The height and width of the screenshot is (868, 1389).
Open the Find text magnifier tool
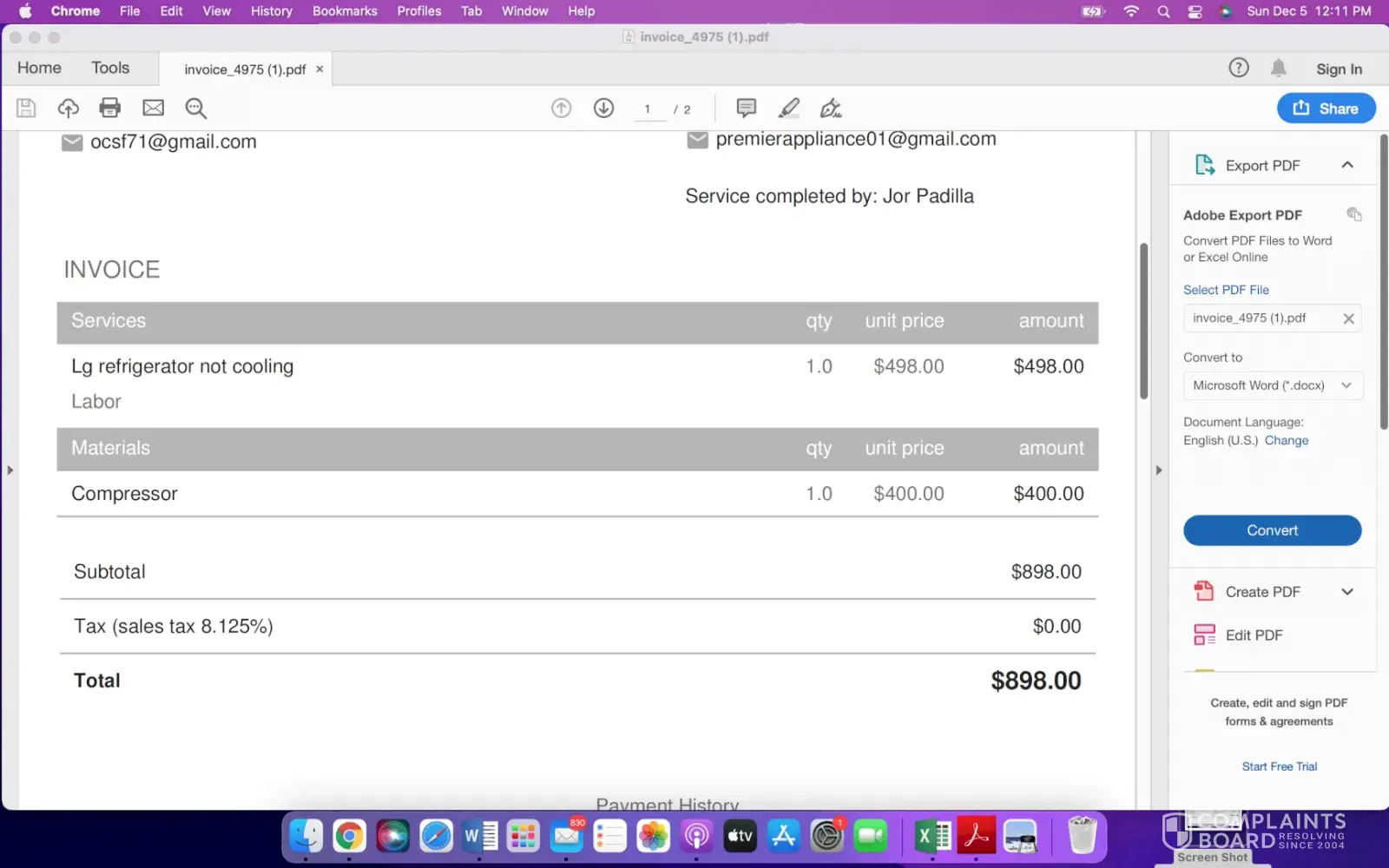pyautogui.click(x=195, y=108)
